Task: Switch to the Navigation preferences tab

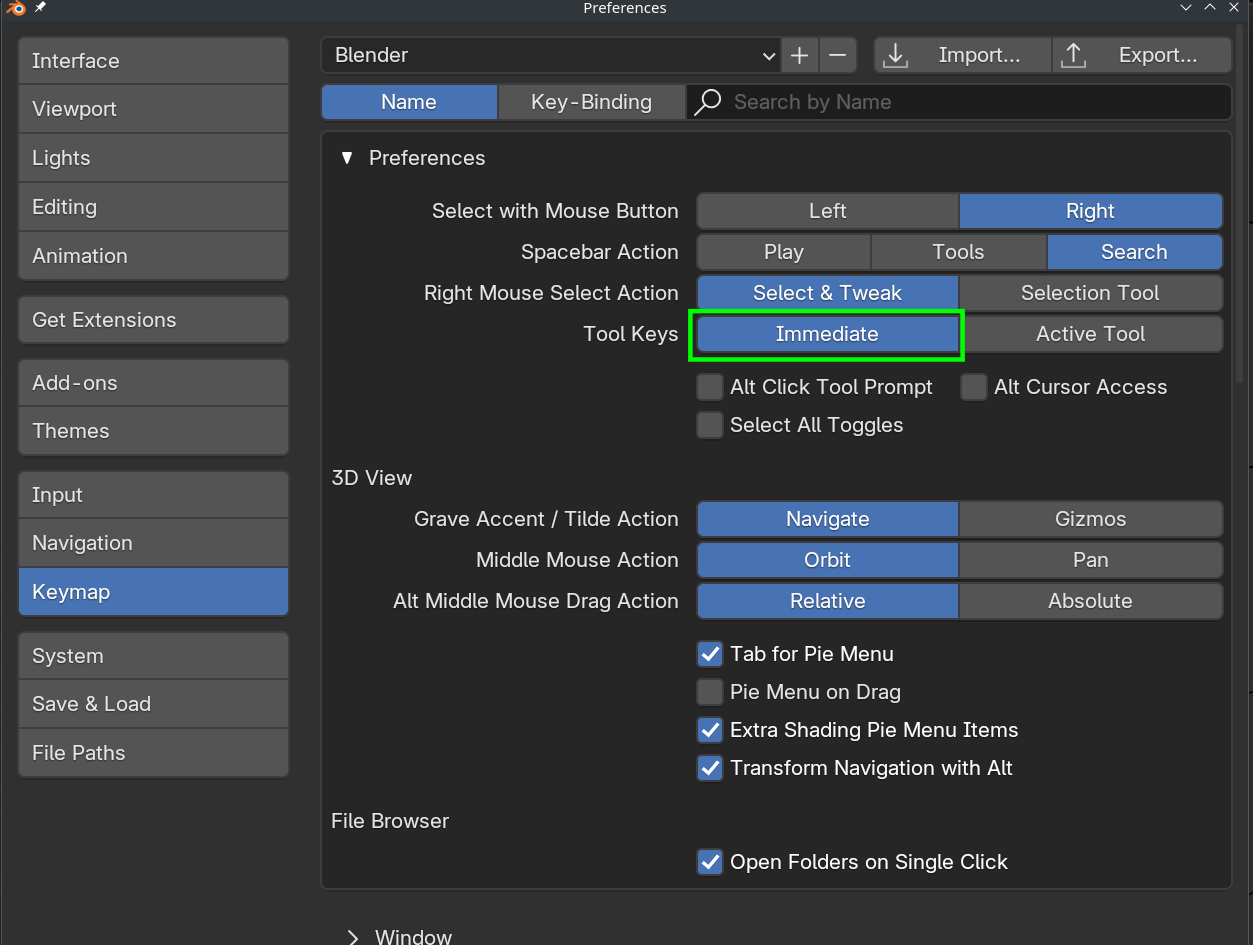Action: 153,543
